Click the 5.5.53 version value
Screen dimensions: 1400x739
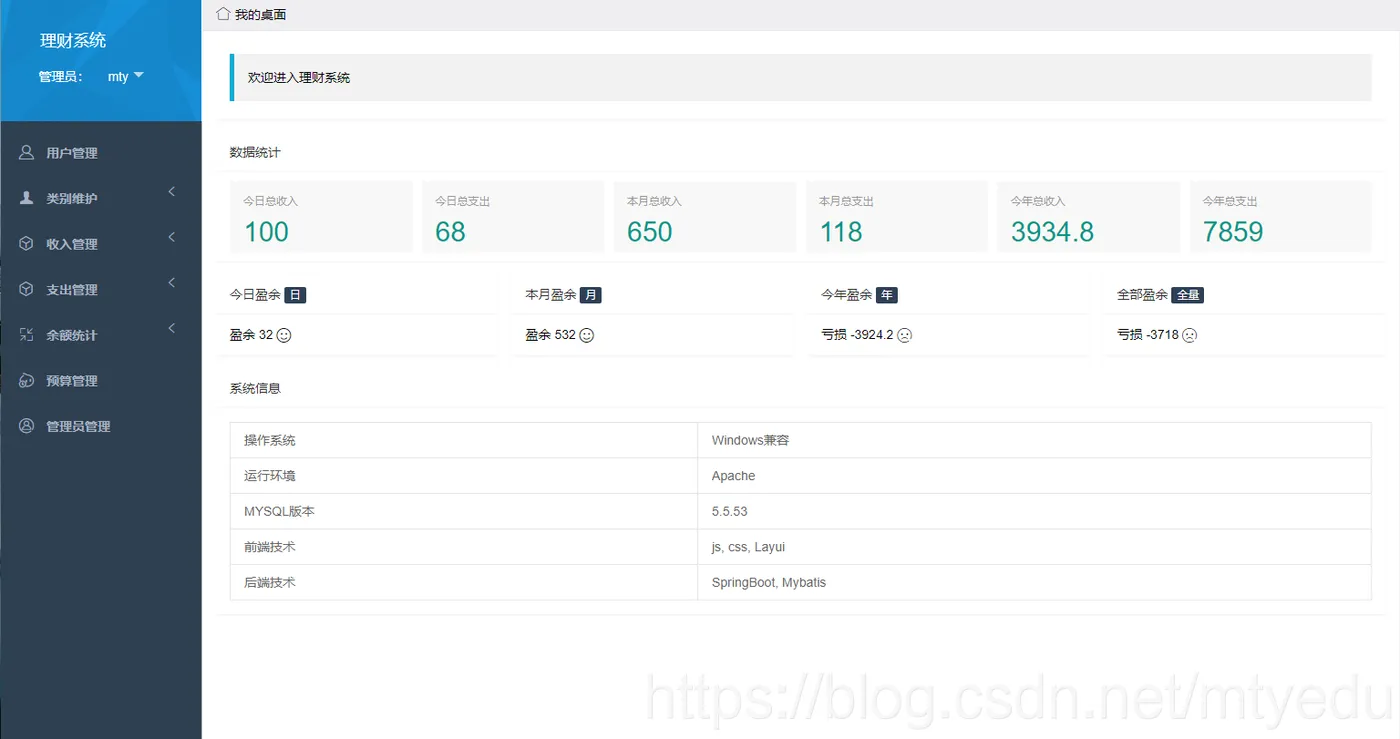point(729,511)
